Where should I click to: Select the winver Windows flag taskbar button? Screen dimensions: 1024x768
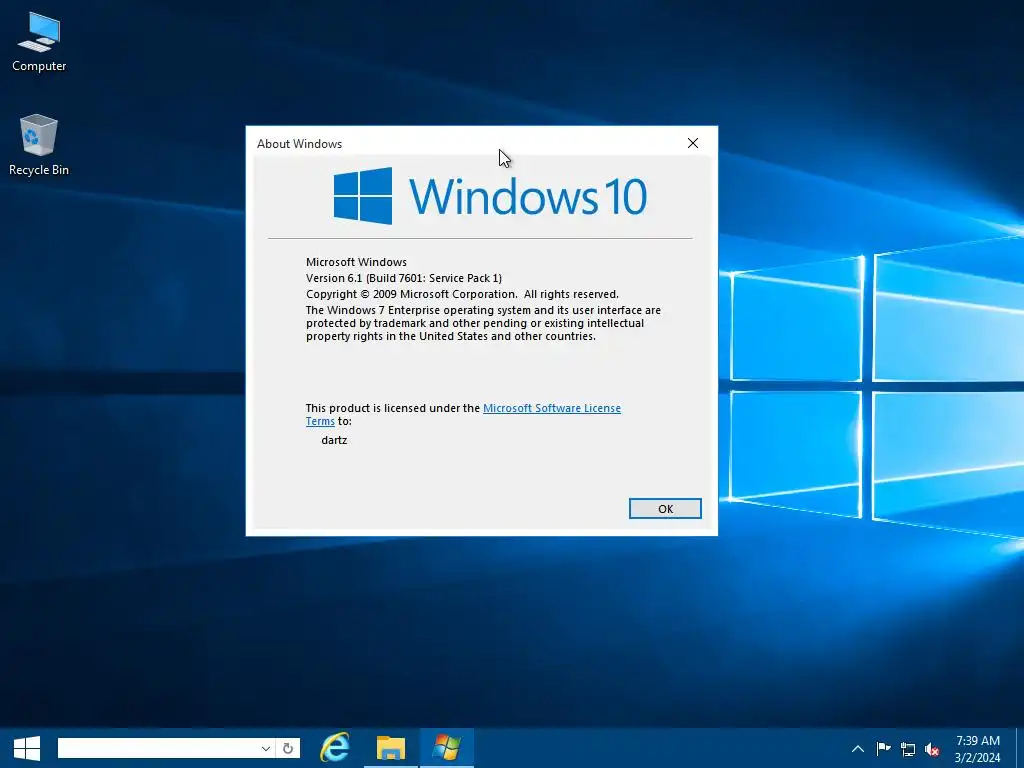(x=447, y=748)
